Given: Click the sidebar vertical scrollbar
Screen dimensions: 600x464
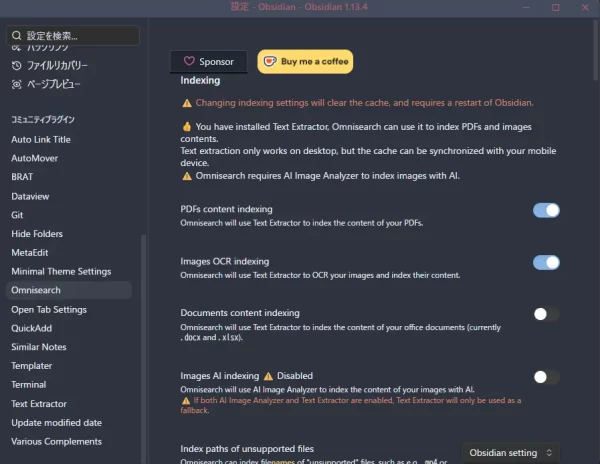Looking at the screenshot, I should 144,349.
